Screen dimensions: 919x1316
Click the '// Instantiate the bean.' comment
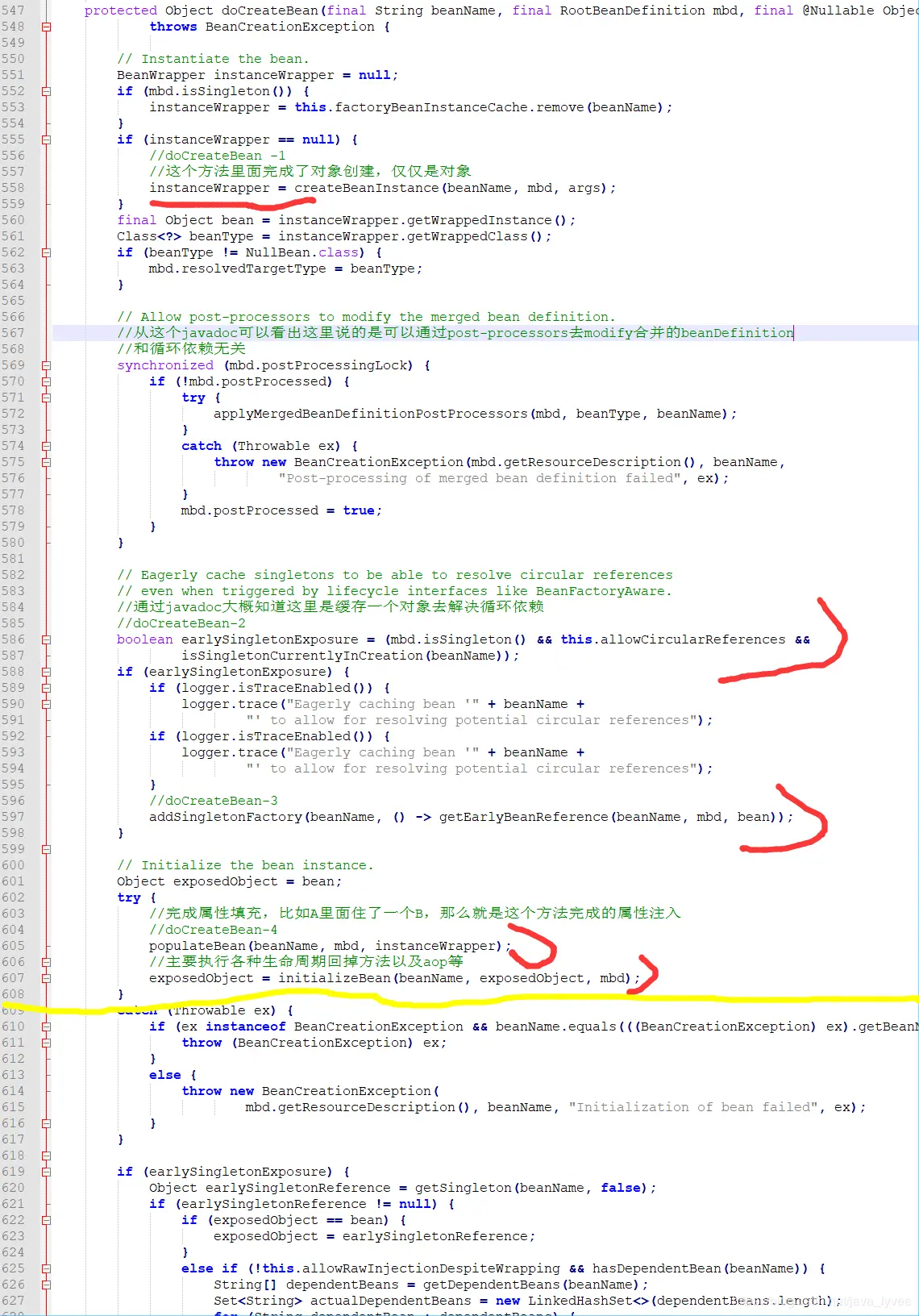pyautogui.click(x=214, y=59)
